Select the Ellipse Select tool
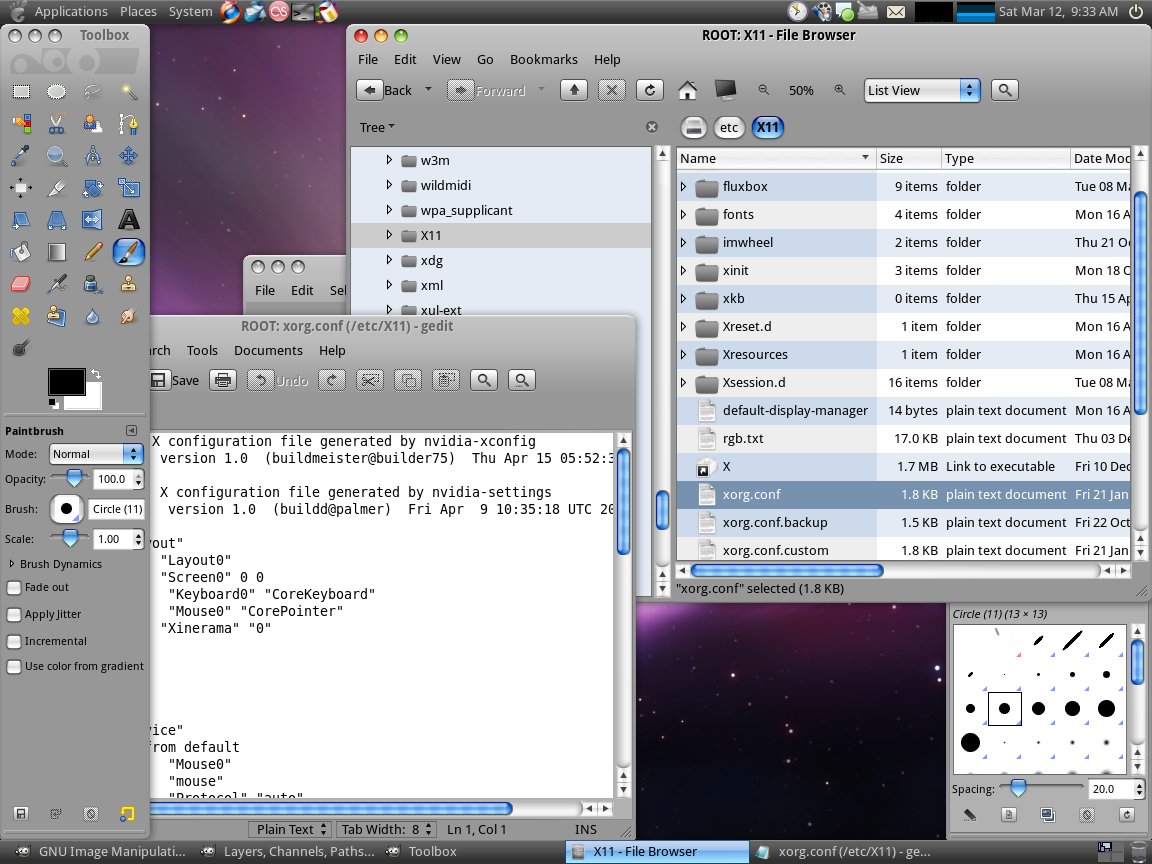The height and width of the screenshot is (864, 1152). tap(57, 92)
